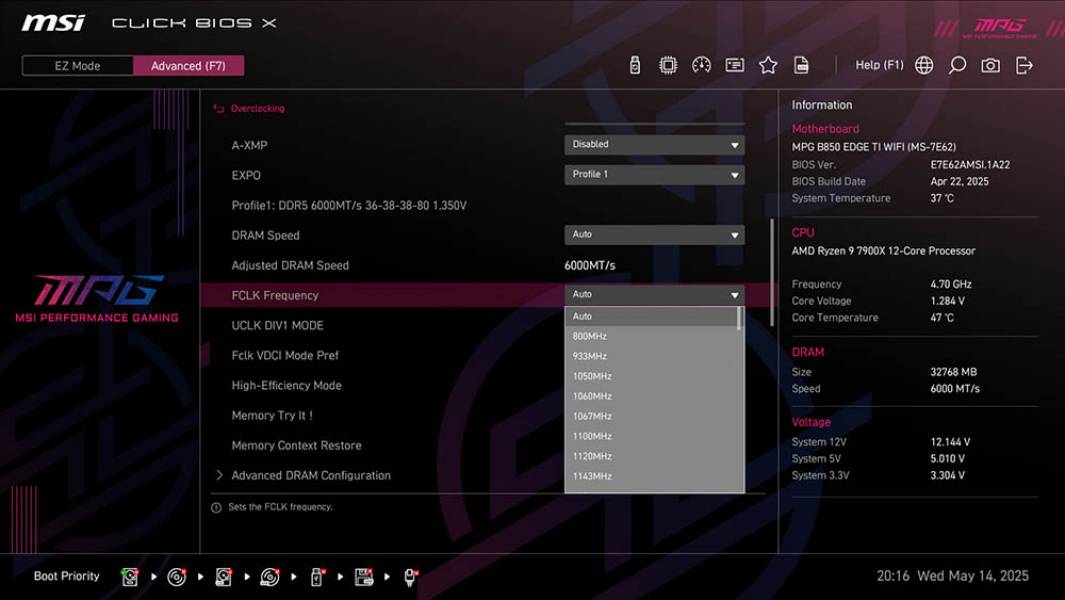Open DRAM Speed dropdown
The height and width of the screenshot is (600, 1065).
[654, 234]
